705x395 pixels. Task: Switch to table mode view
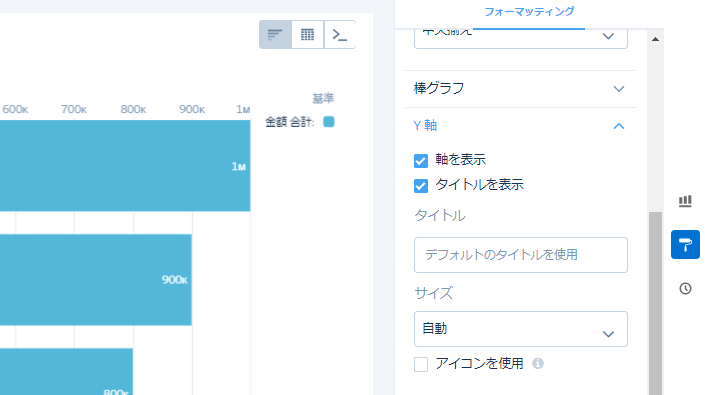pos(308,35)
